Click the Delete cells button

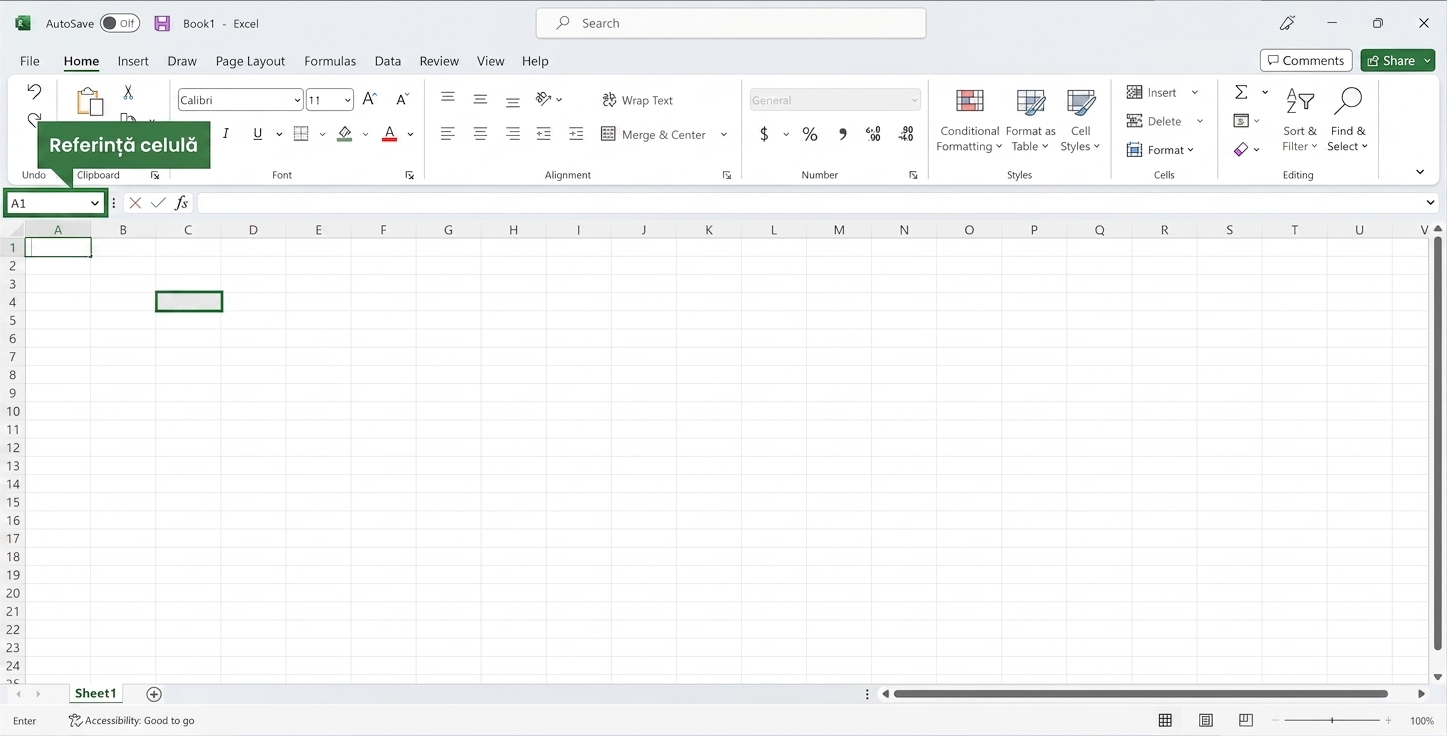point(1155,121)
